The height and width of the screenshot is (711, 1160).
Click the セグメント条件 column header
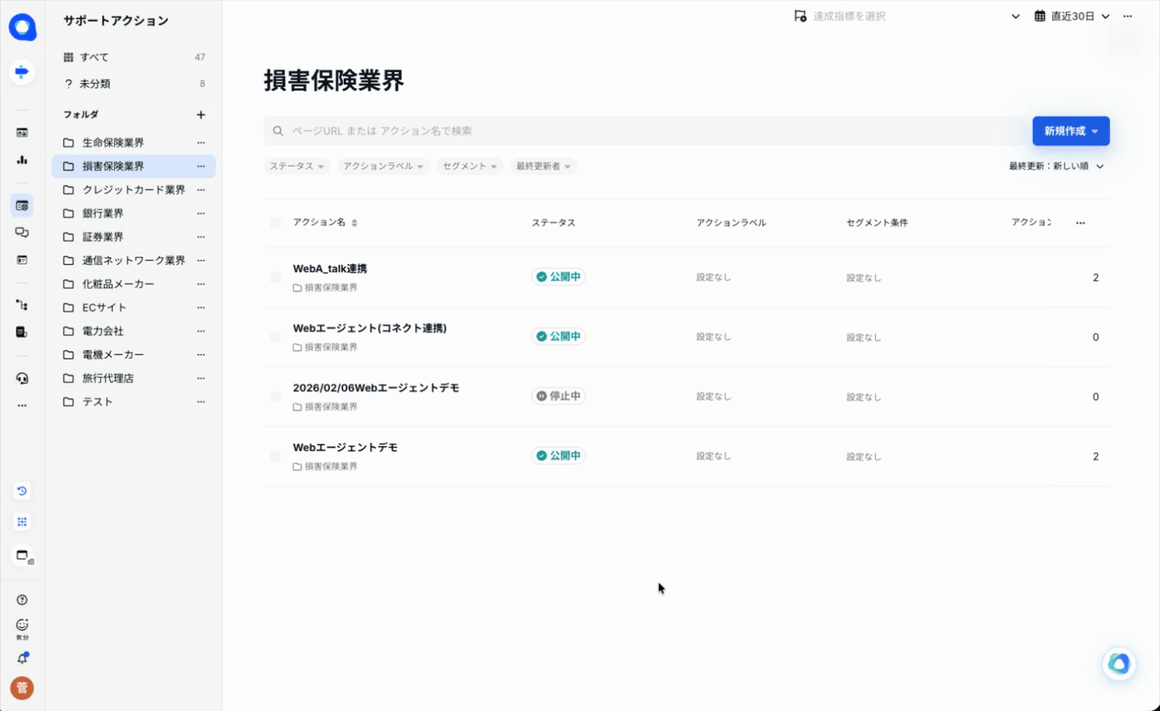click(x=877, y=223)
